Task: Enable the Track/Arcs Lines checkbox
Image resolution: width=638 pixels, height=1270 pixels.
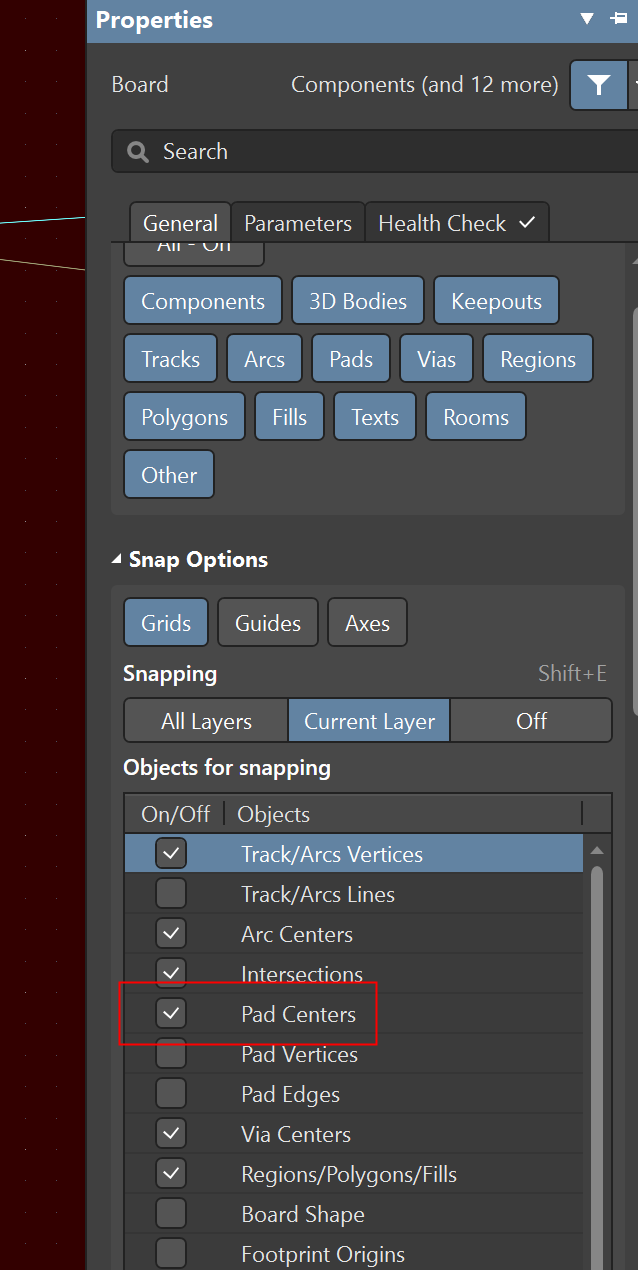Action: tap(171, 894)
